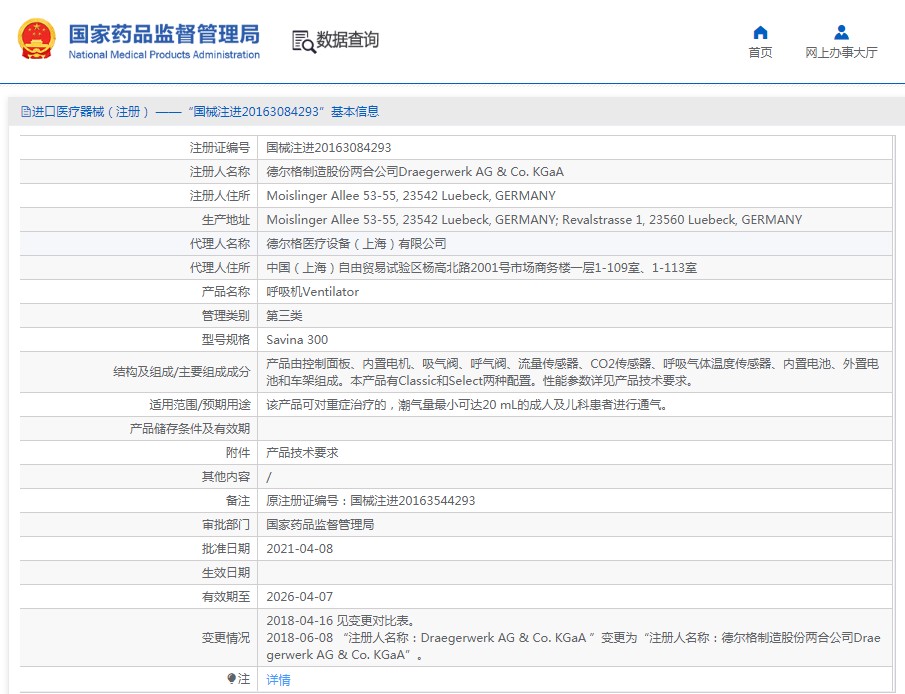
Task: Click the 网上办事大厅 label
Action: [841, 53]
